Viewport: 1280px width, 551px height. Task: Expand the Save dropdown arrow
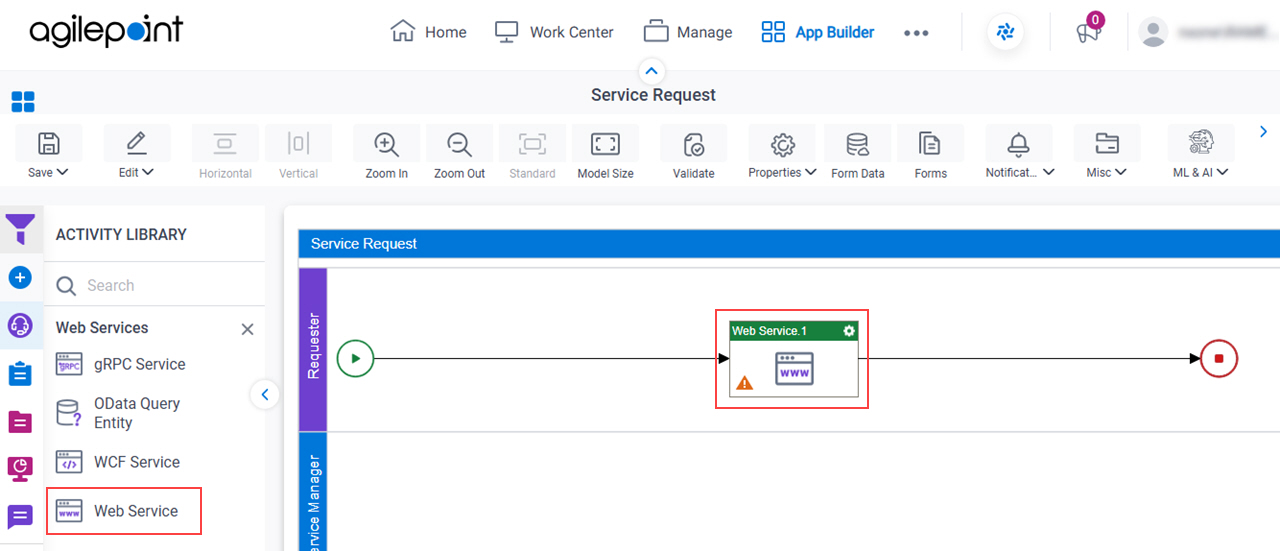click(x=63, y=172)
